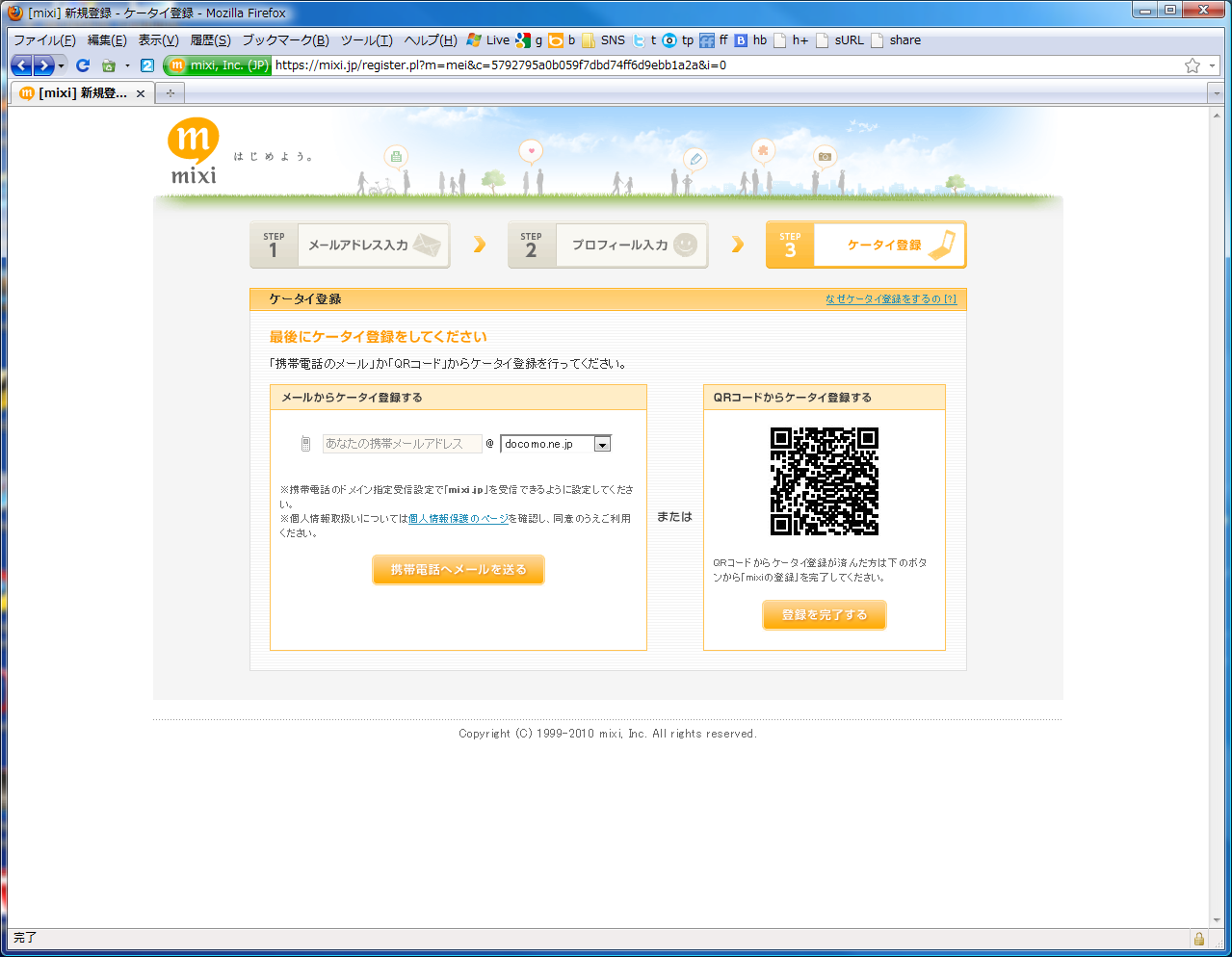Open the ブックマーク(B) menu
This screenshot has width=1232, height=957.
(x=285, y=40)
